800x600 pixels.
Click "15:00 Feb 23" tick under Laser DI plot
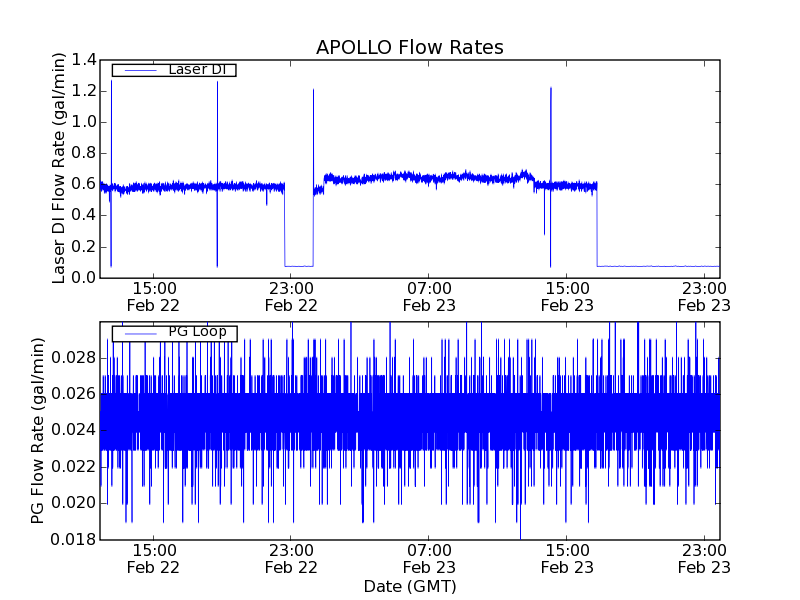(567, 297)
